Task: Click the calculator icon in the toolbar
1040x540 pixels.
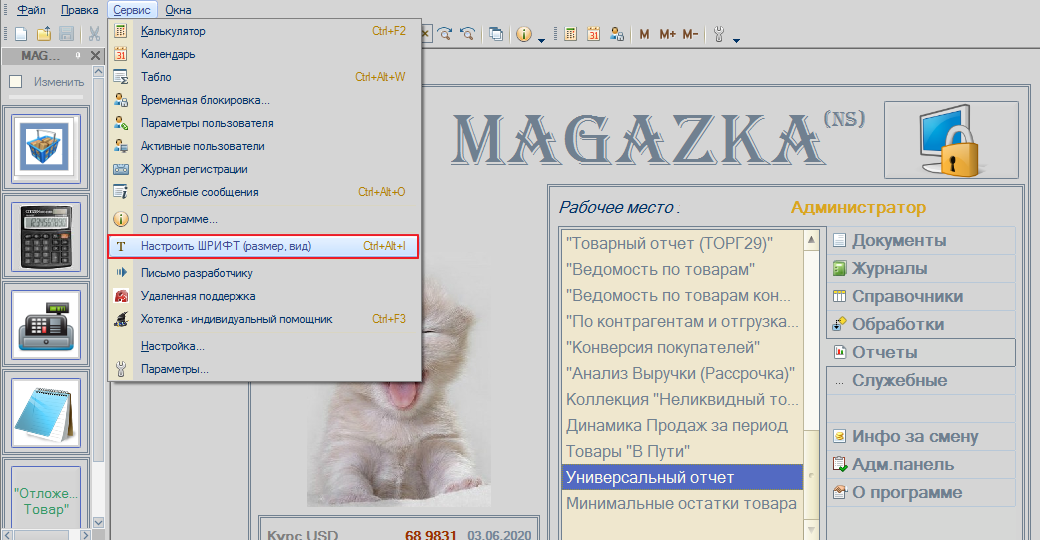Action: [x=570, y=34]
